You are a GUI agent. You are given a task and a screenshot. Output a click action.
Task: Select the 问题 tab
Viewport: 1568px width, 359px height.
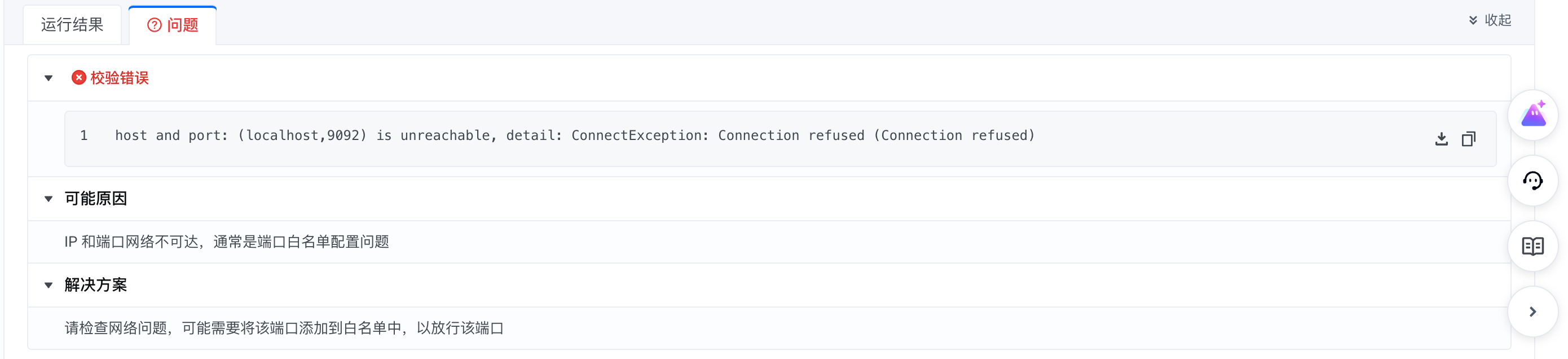tap(173, 25)
